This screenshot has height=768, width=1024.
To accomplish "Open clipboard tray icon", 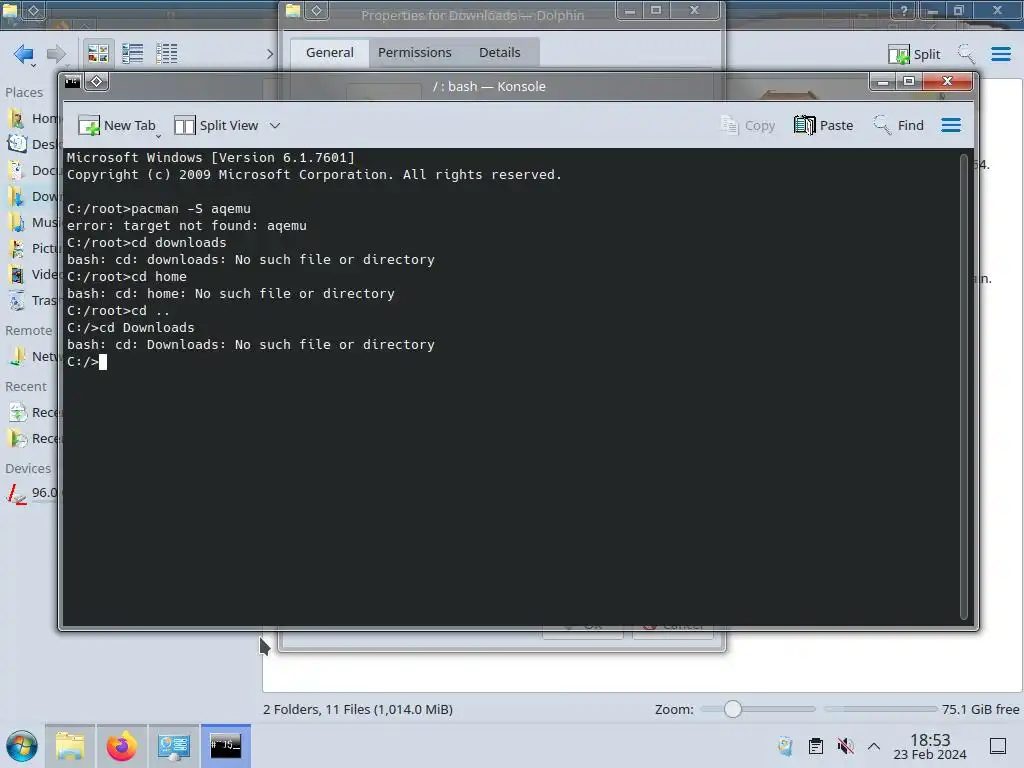I will click(816, 746).
